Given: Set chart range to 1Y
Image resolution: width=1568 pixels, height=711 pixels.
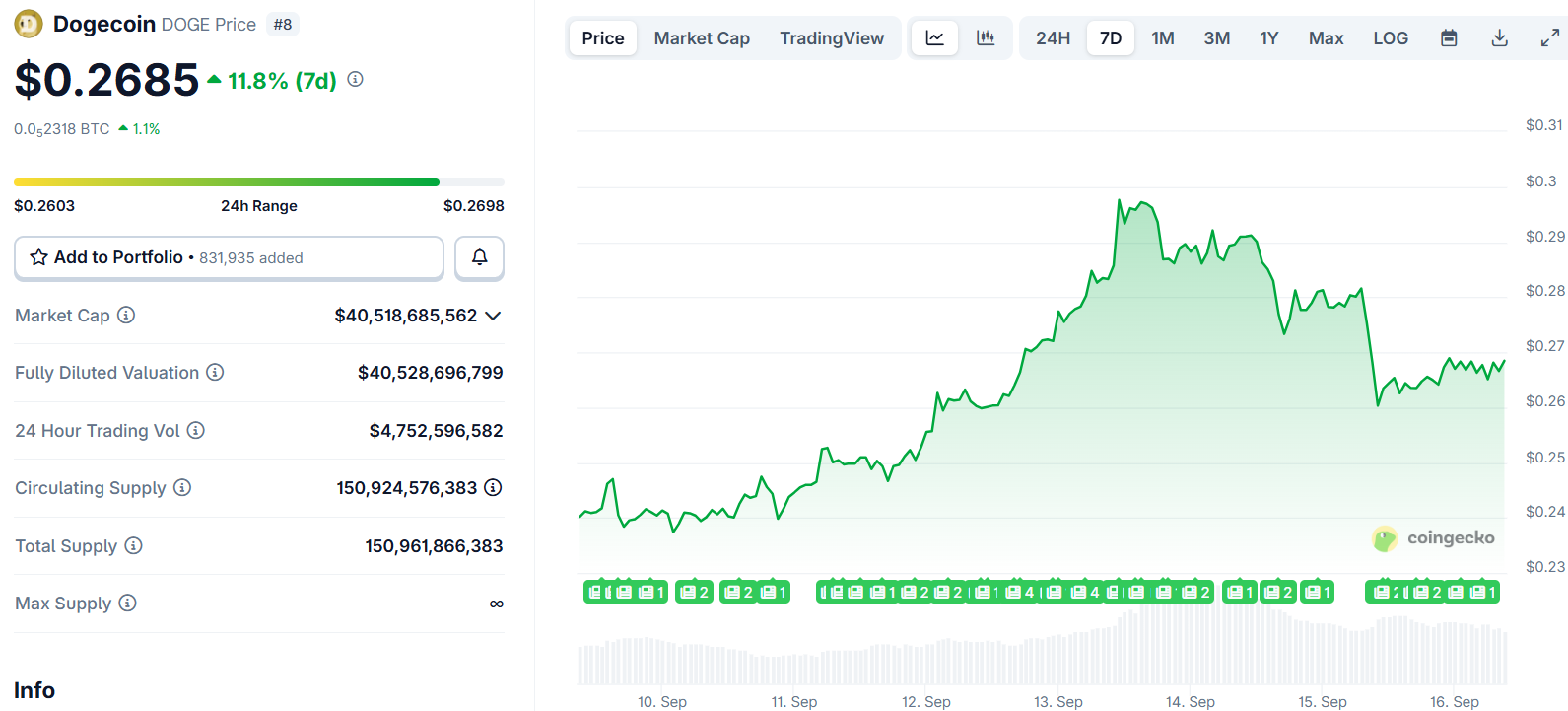Looking at the screenshot, I should 1269,38.
